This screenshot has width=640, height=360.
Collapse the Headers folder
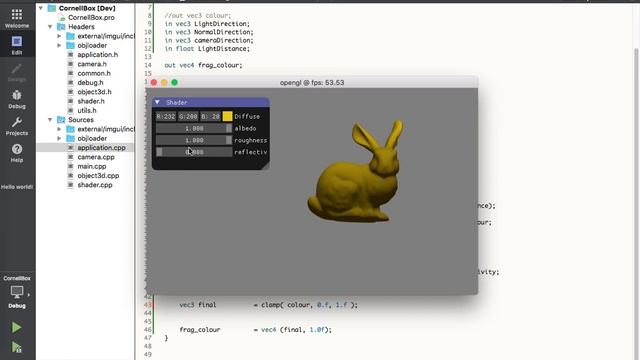50,27
